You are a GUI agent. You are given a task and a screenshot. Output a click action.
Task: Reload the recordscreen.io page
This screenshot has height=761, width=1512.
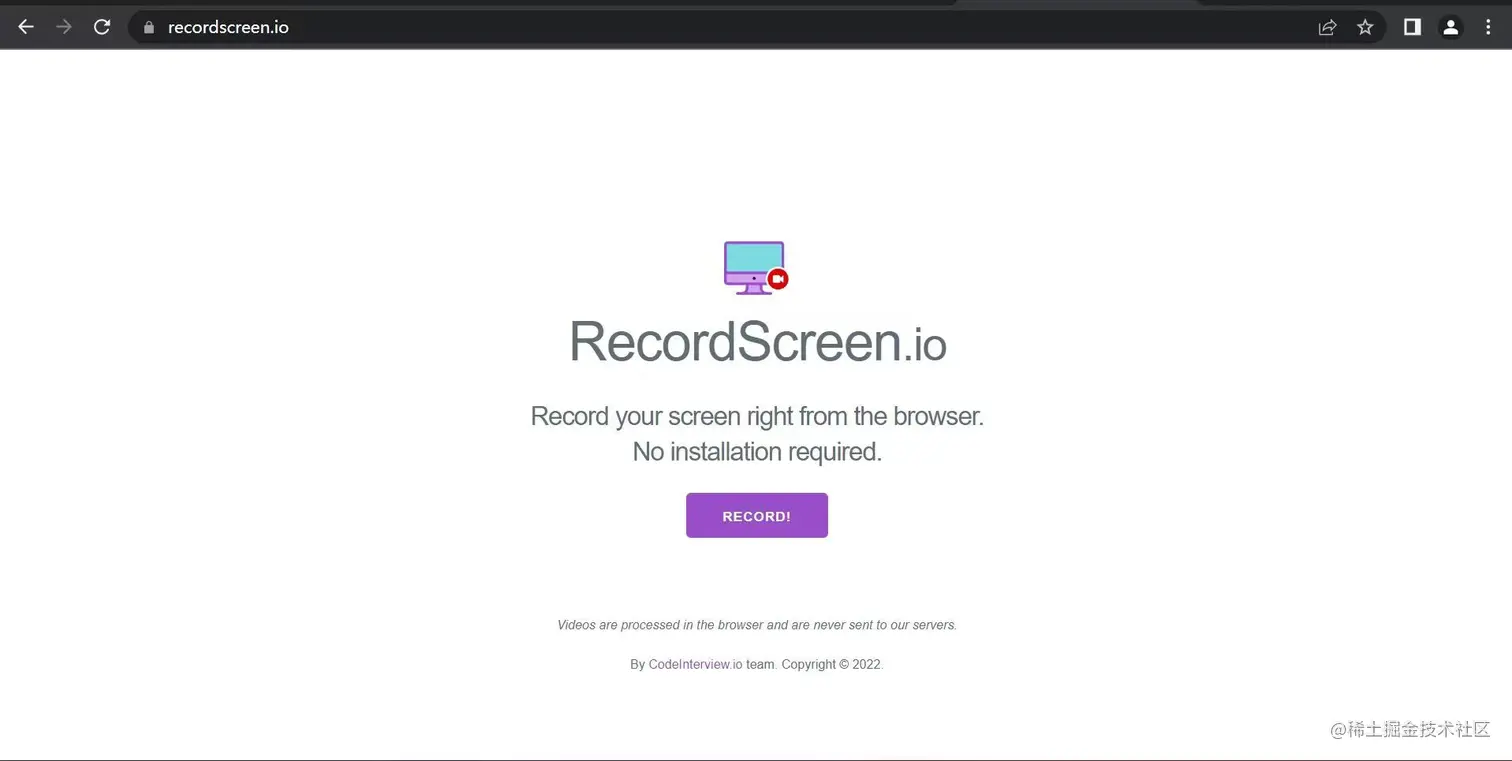(102, 27)
